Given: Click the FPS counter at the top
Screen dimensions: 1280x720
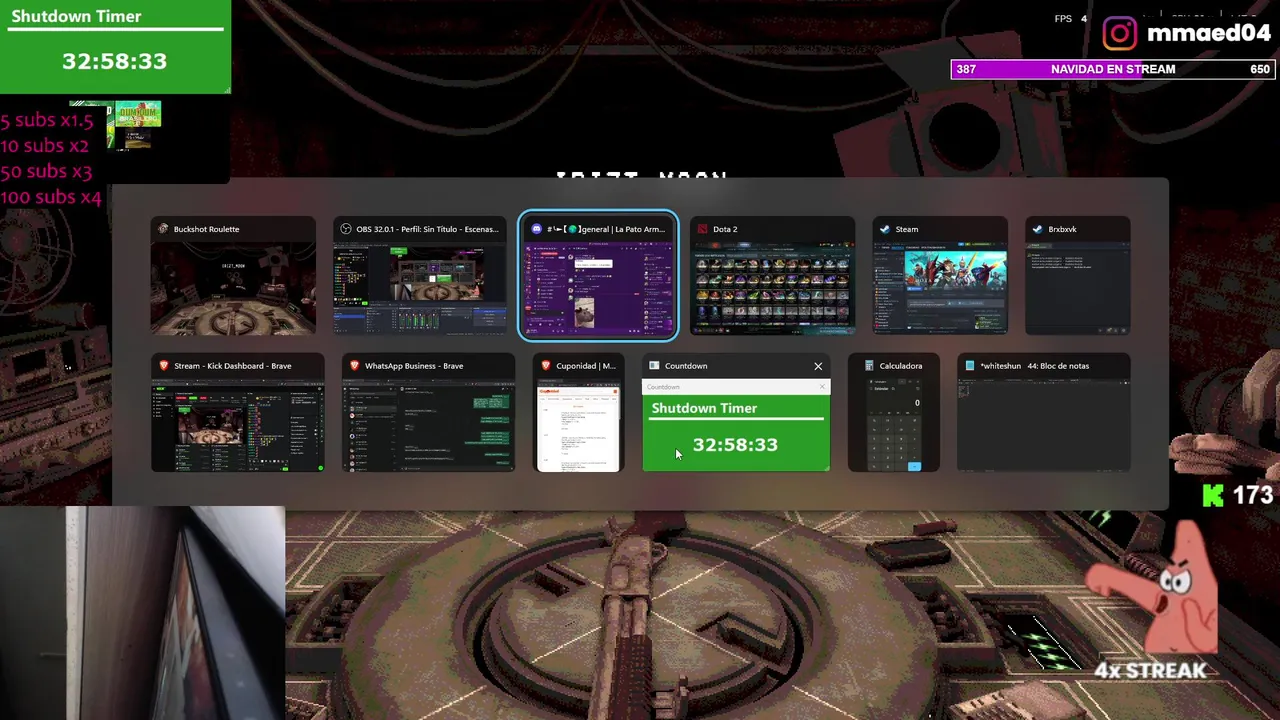Looking at the screenshot, I should point(1070,19).
